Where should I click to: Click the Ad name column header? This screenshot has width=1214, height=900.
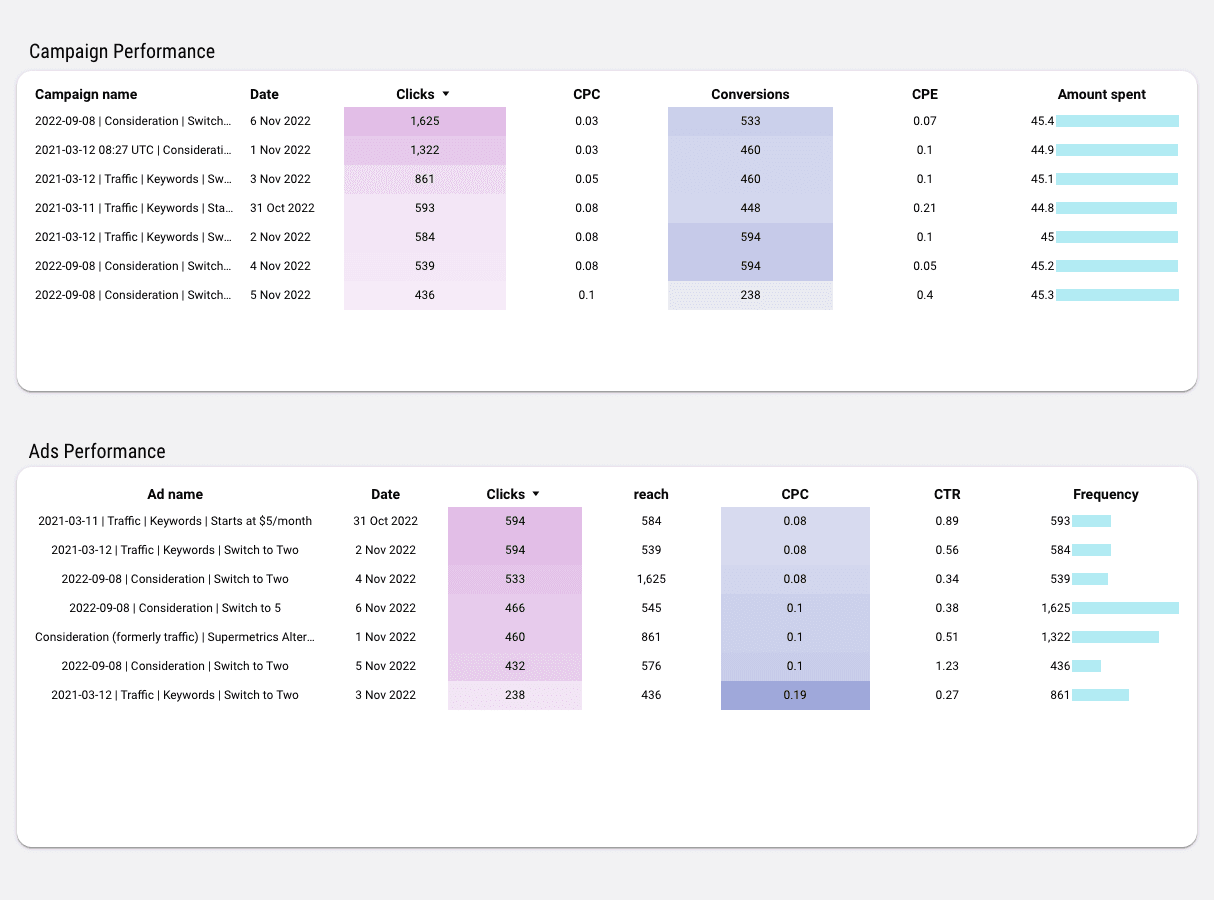pos(175,494)
